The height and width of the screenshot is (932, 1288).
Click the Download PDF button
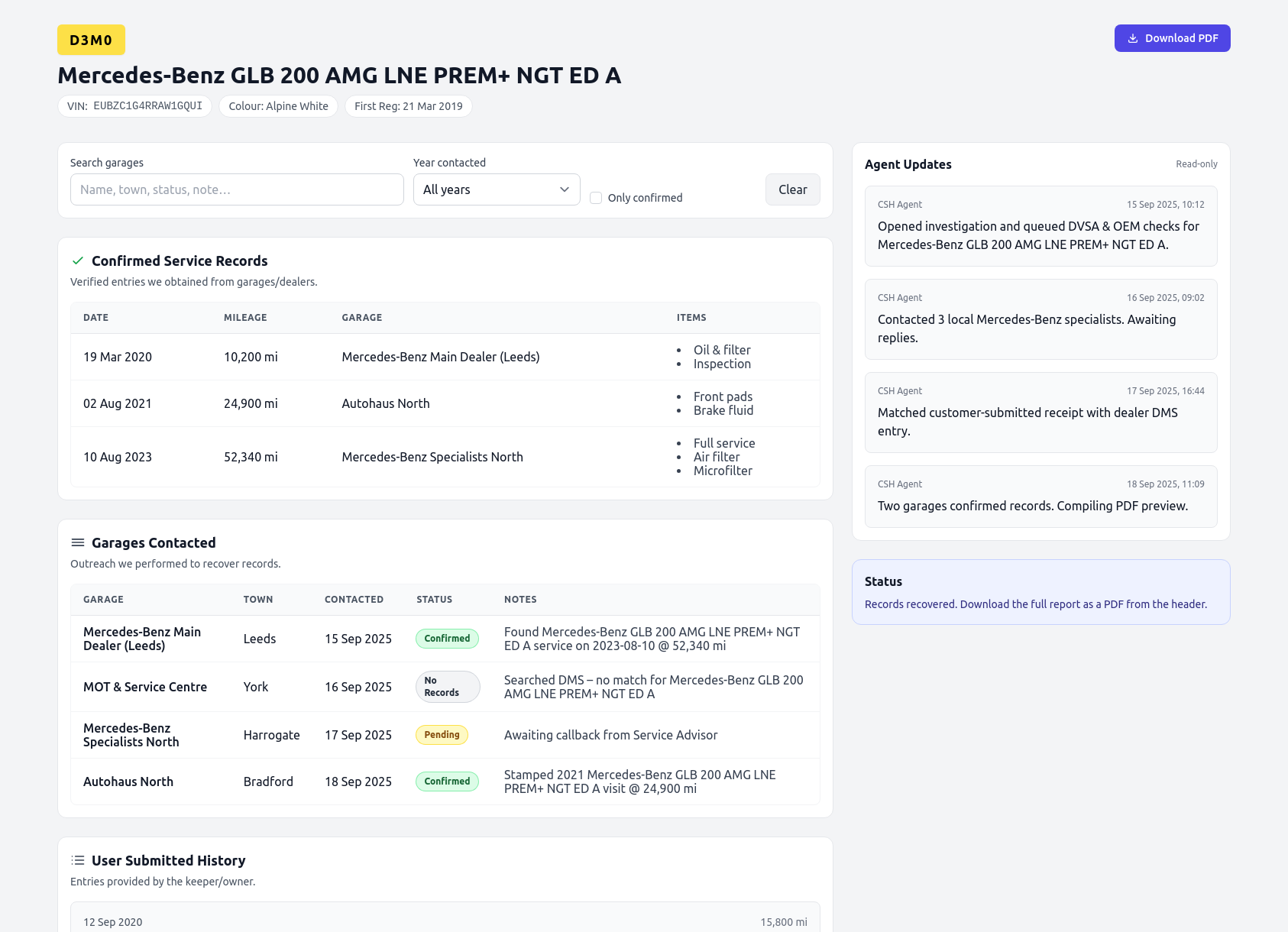1172,37
